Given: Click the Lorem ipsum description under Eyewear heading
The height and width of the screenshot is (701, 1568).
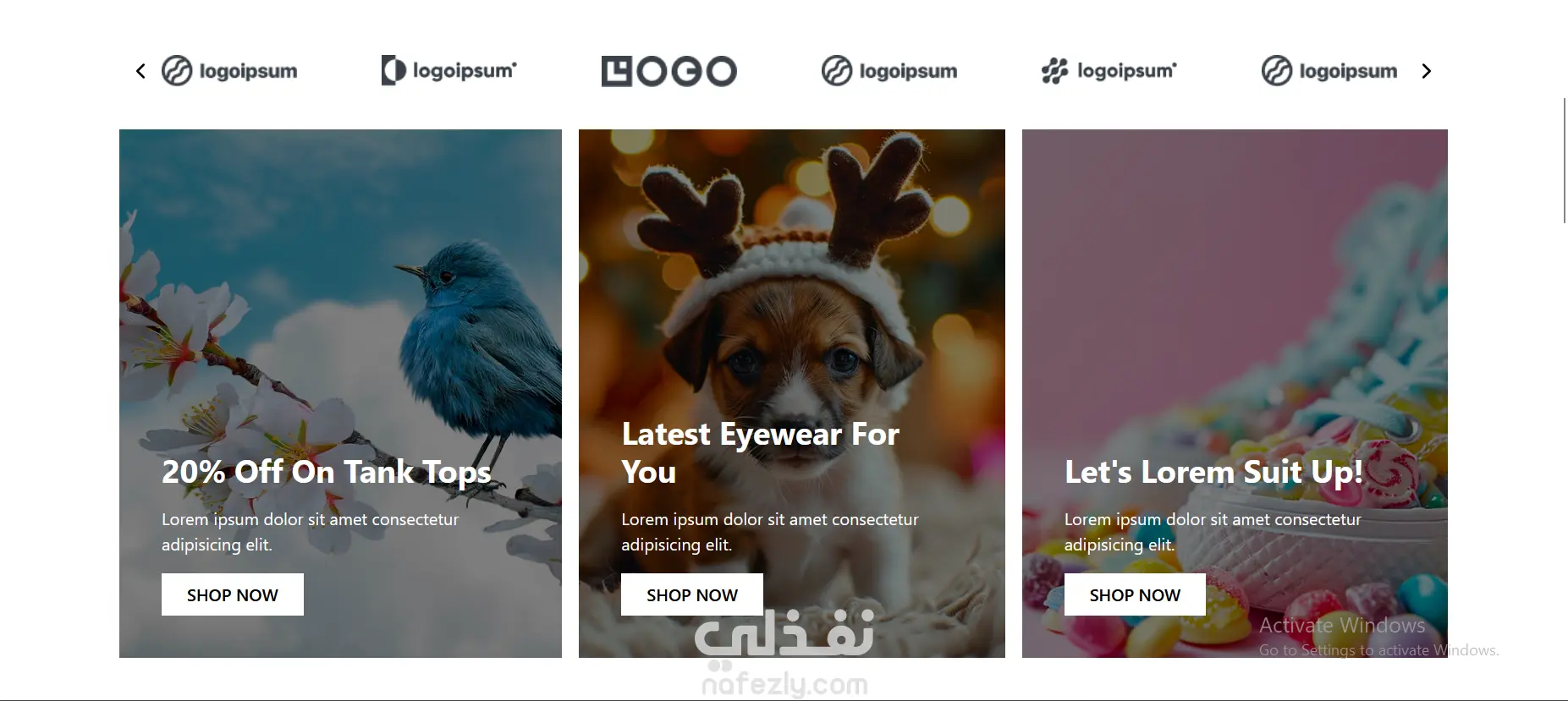Looking at the screenshot, I should pyautogui.click(x=770, y=532).
